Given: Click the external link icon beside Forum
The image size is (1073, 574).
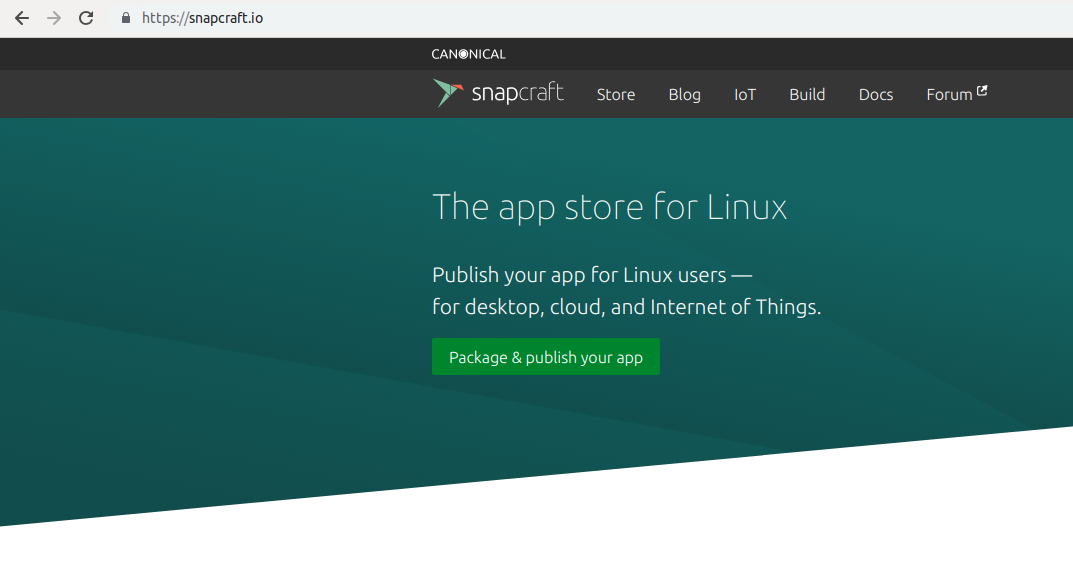Looking at the screenshot, I should (x=982, y=91).
